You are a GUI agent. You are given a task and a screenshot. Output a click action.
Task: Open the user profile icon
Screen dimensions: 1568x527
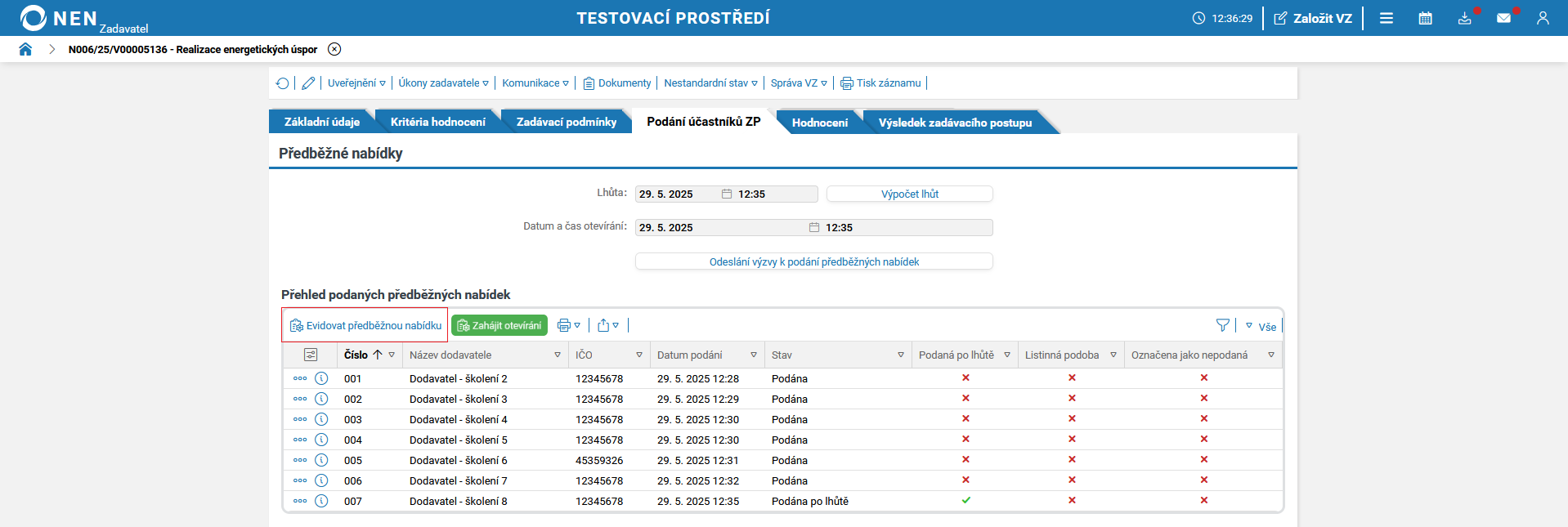pyautogui.click(x=1543, y=18)
